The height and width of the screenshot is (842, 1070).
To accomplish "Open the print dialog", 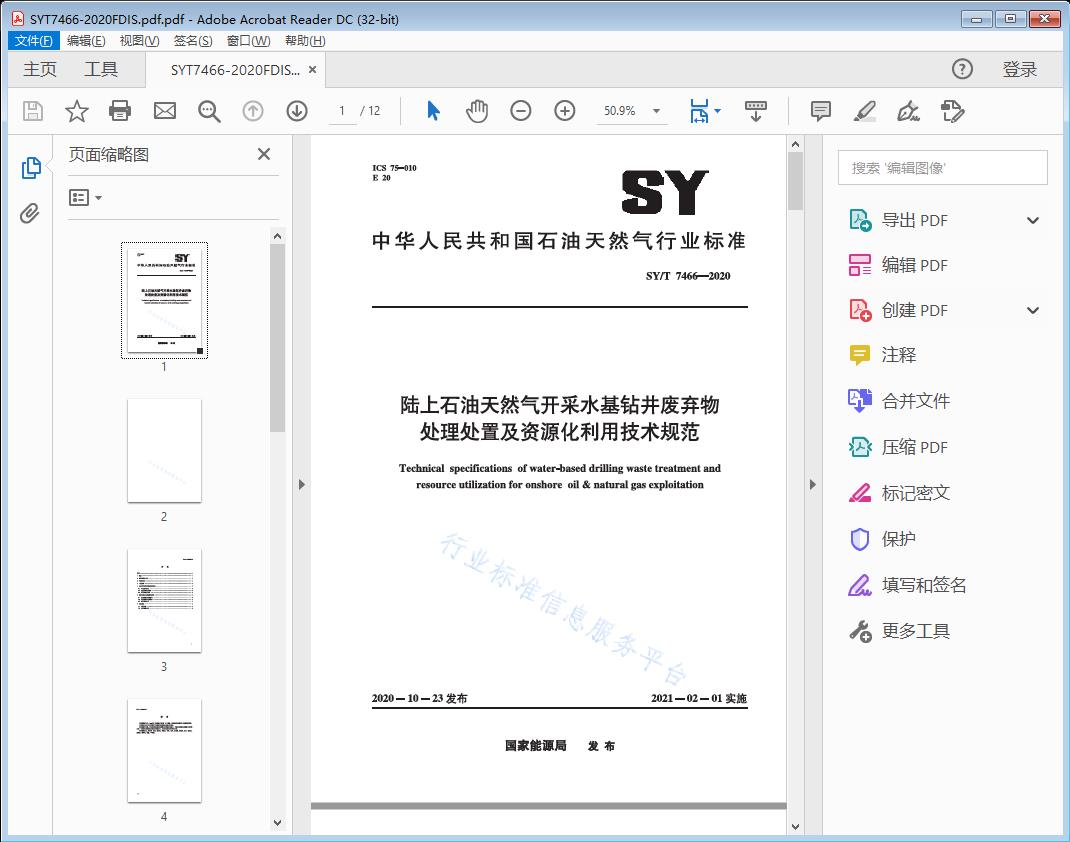I will (121, 111).
